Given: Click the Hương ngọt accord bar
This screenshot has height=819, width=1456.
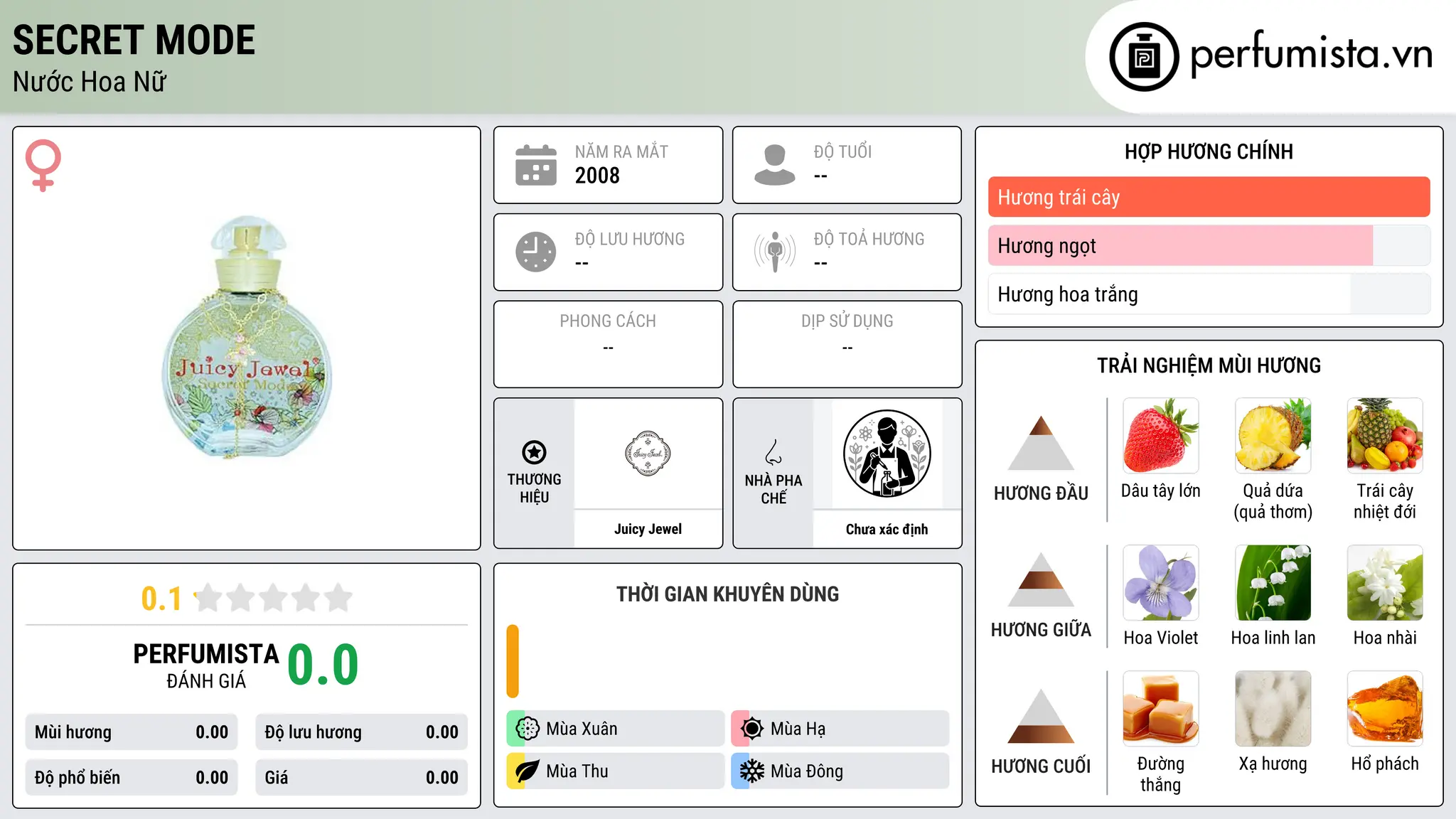Looking at the screenshot, I should click(1209, 245).
